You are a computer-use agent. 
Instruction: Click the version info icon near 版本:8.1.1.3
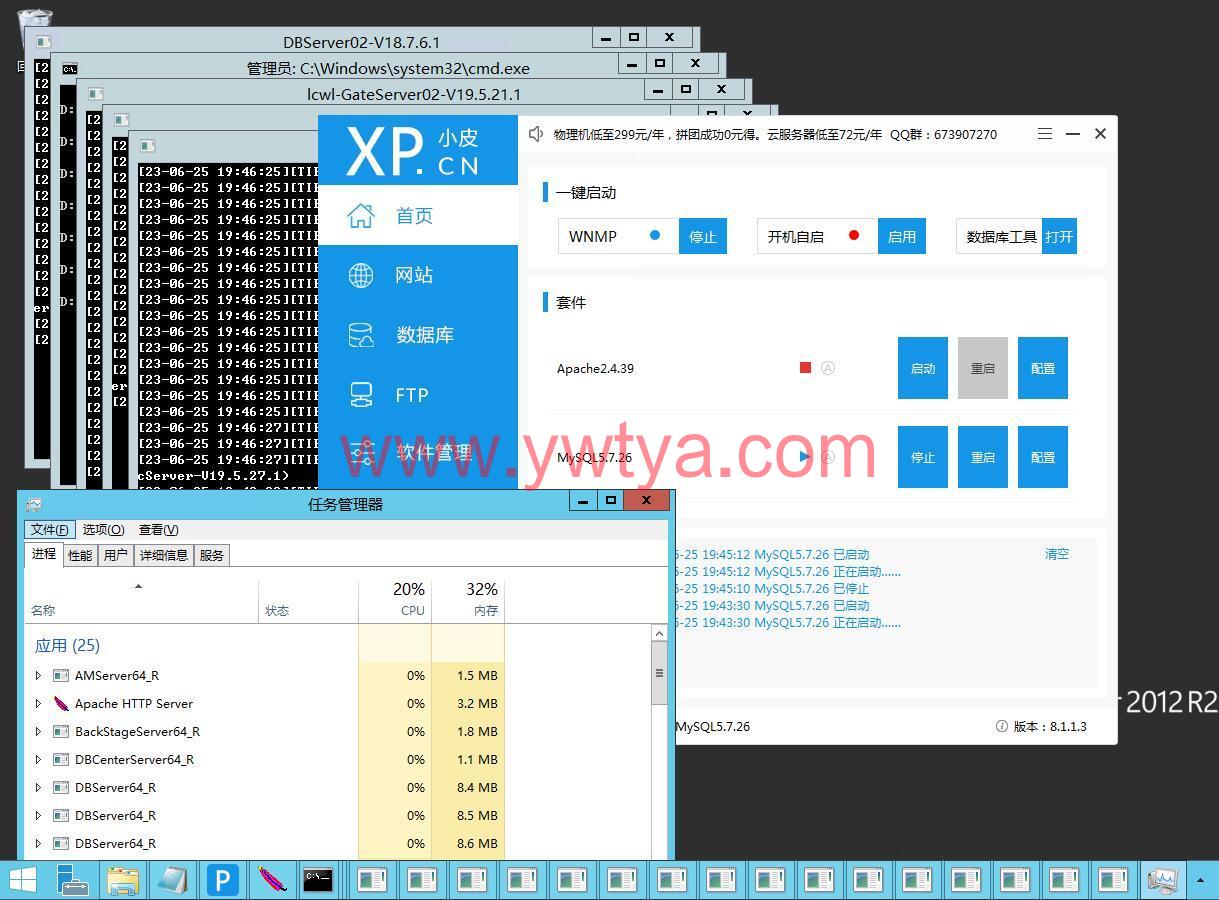(1002, 727)
